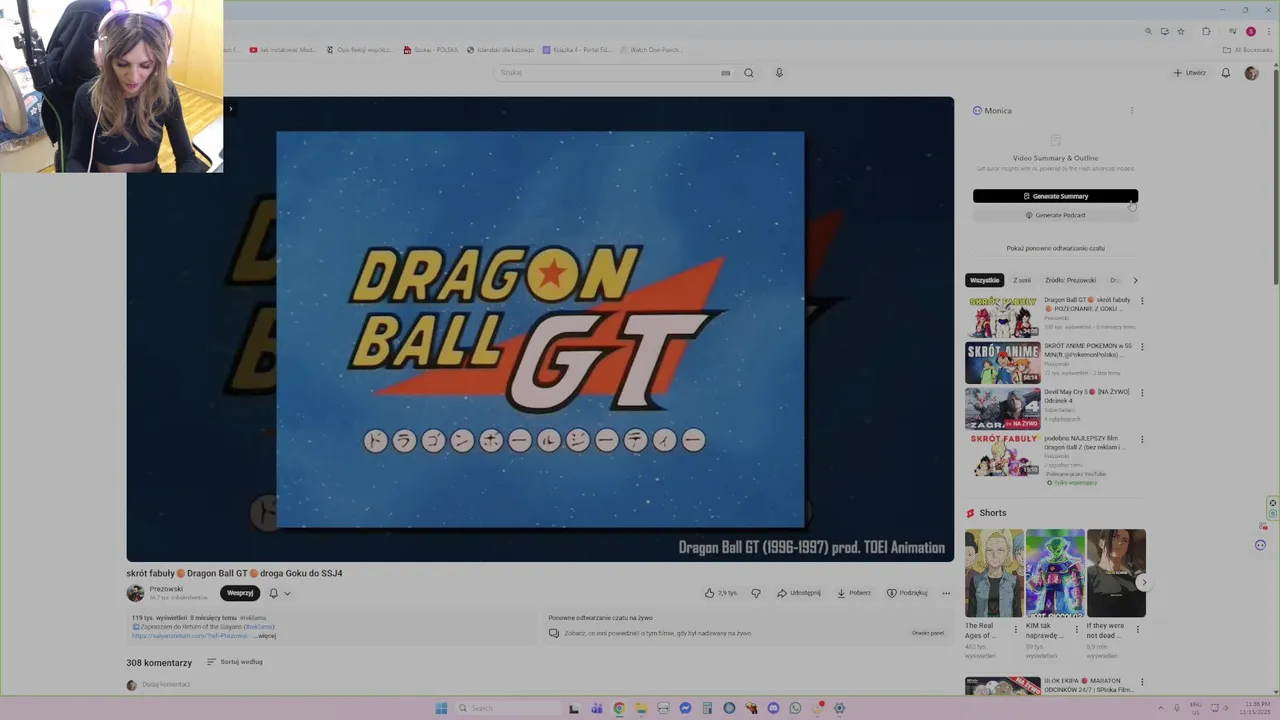This screenshot has height=720, width=1280.
Task: Open the Dragon Ball GT skrót fabuły recommended thumbnail
Action: point(1002,317)
